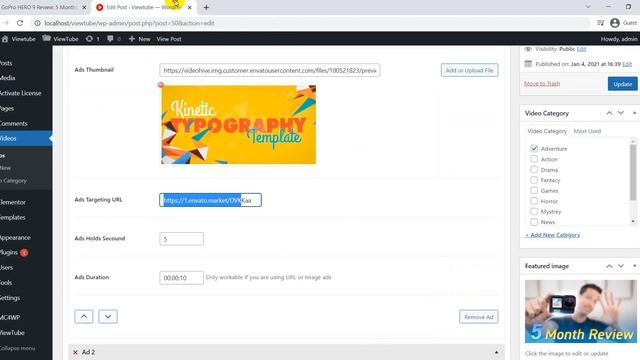Check the Games category
This screenshot has height=360, width=640.
pos(534,190)
